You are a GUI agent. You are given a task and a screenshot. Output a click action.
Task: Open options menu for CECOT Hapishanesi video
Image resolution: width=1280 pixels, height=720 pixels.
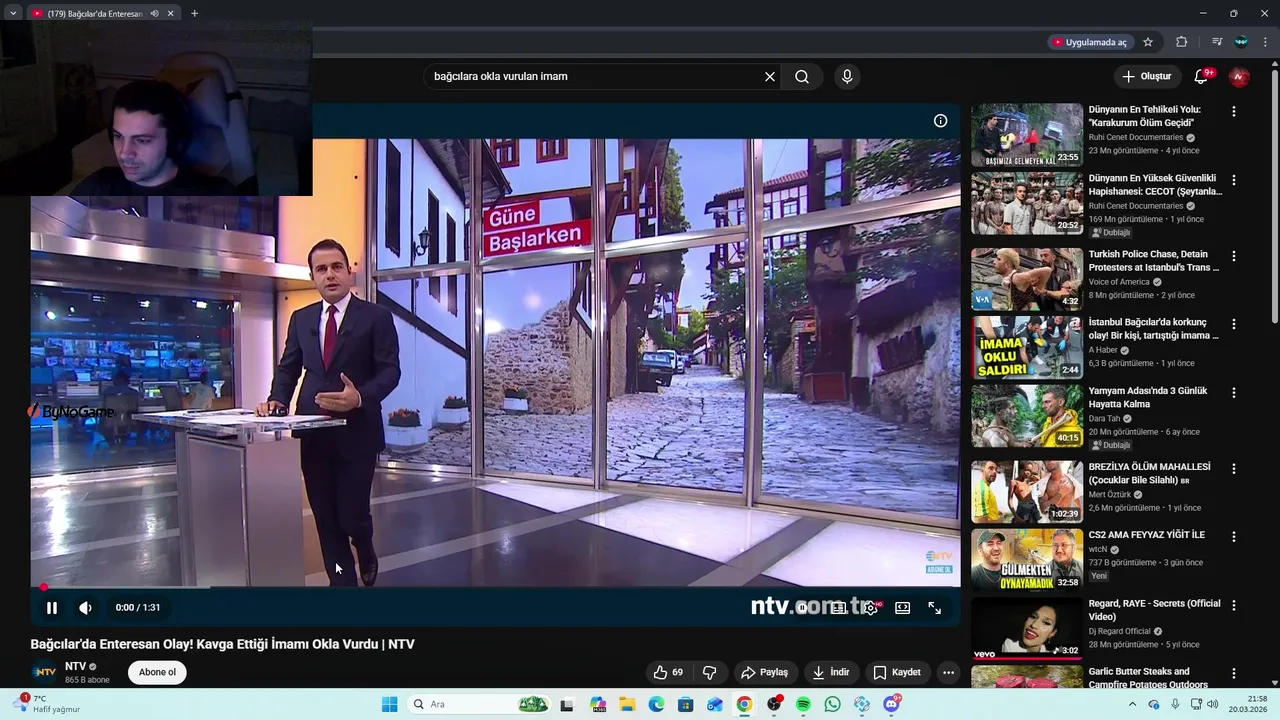[1234, 180]
